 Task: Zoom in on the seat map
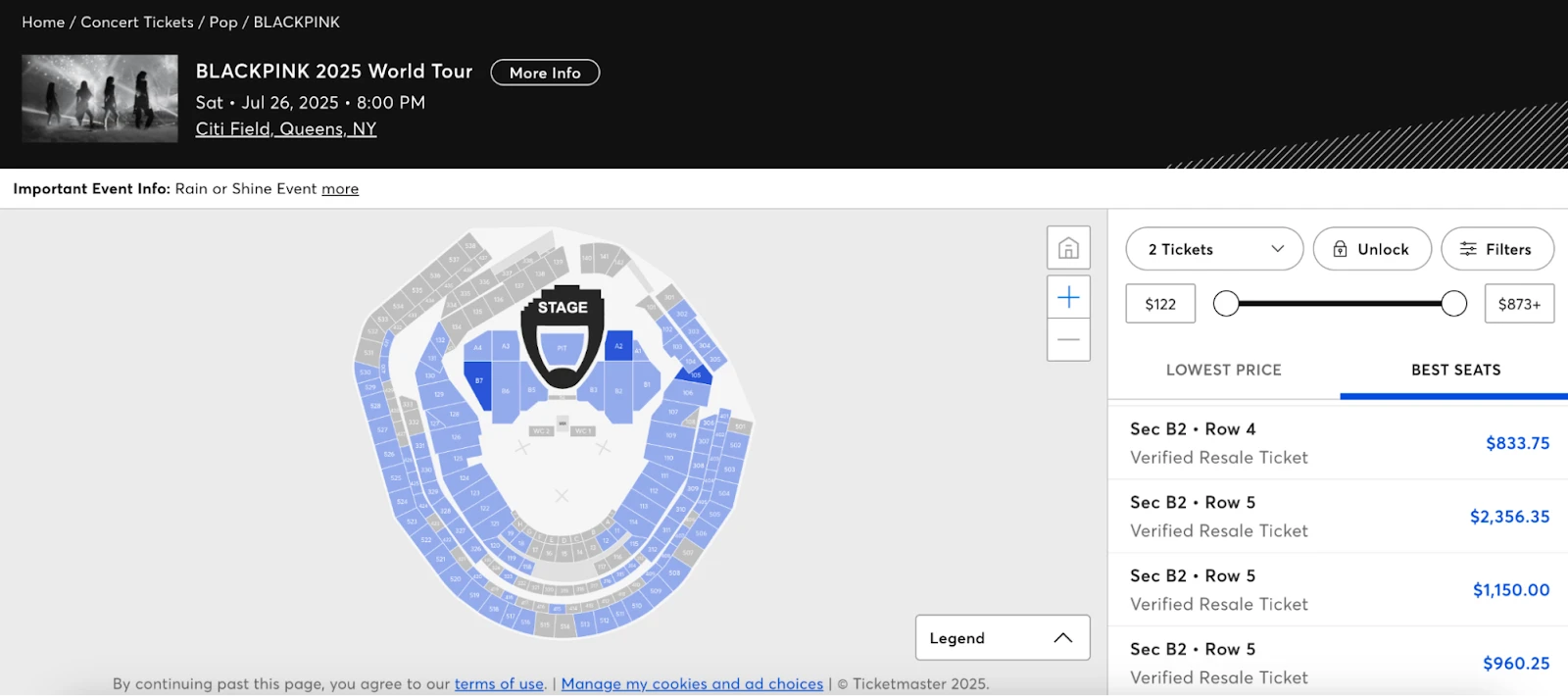point(1068,297)
